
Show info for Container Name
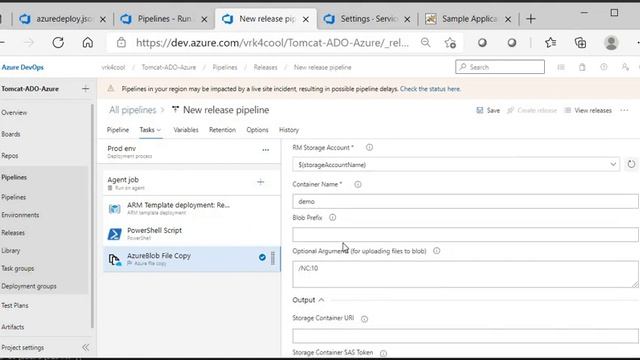[358, 184]
